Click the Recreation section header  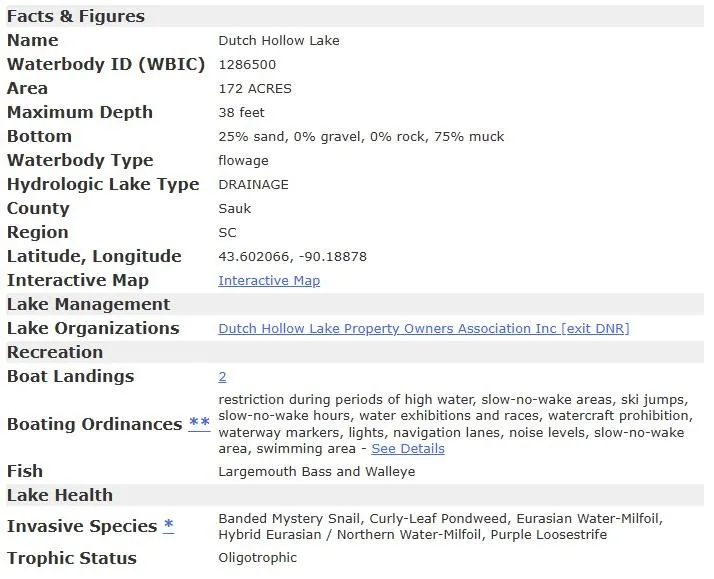click(x=55, y=352)
